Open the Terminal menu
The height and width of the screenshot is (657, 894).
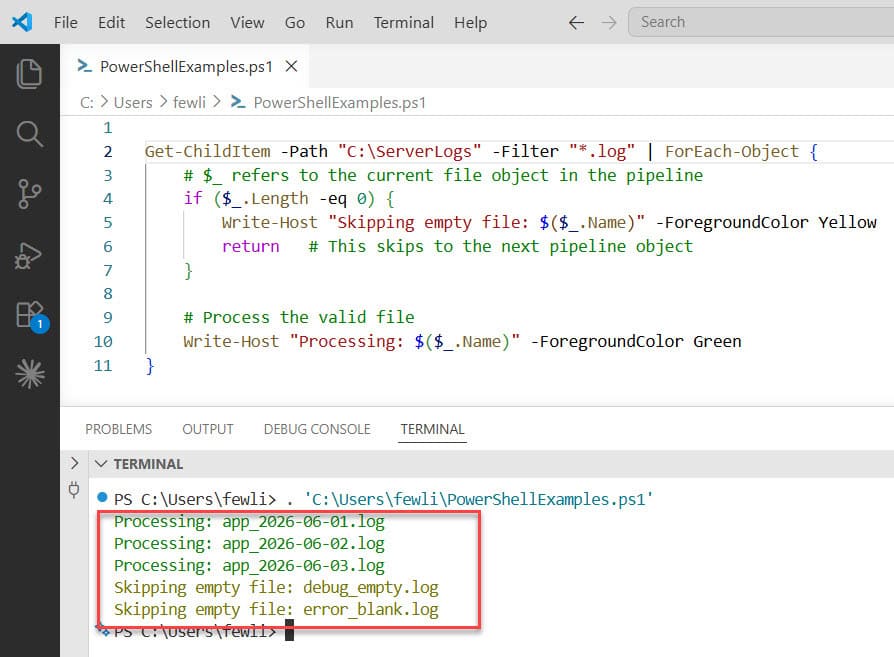pyautogui.click(x=404, y=22)
